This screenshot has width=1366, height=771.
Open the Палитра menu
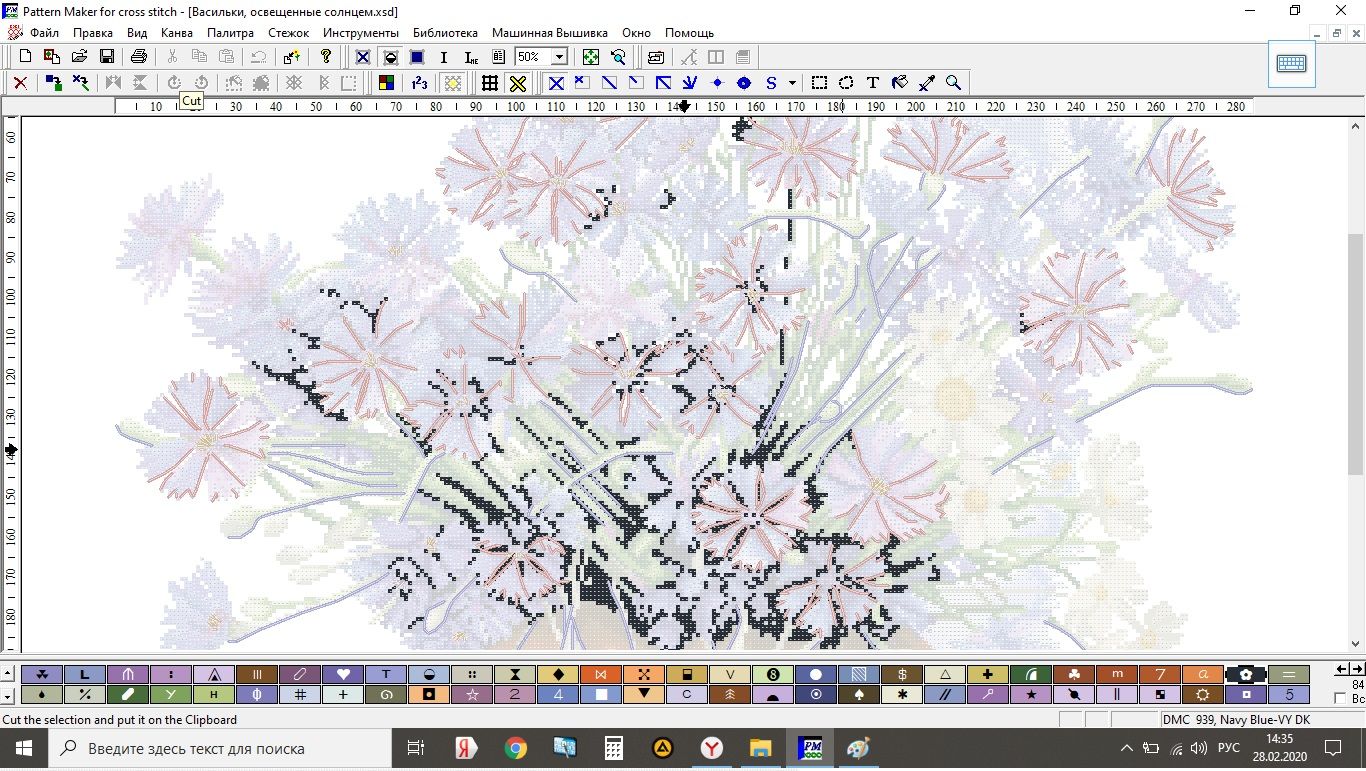[x=230, y=33]
